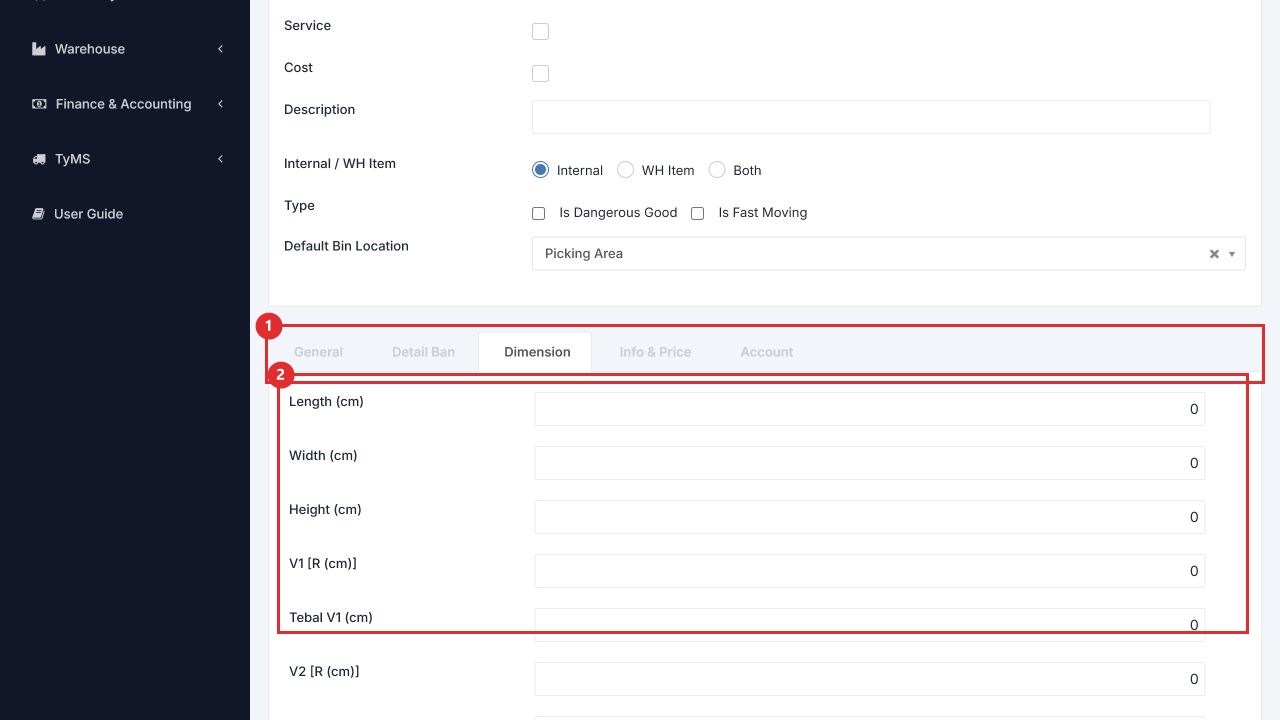
Task: Expand the TyMS sidebar chevron
Action: (x=220, y=159)
